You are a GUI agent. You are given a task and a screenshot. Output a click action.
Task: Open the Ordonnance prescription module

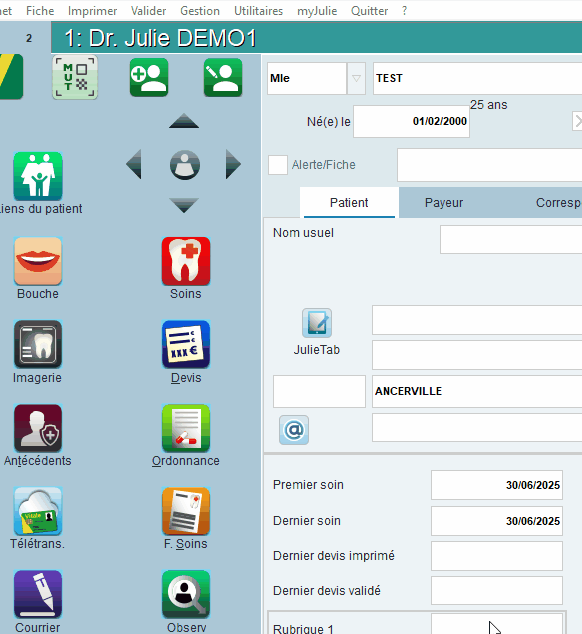pos(186,428)
